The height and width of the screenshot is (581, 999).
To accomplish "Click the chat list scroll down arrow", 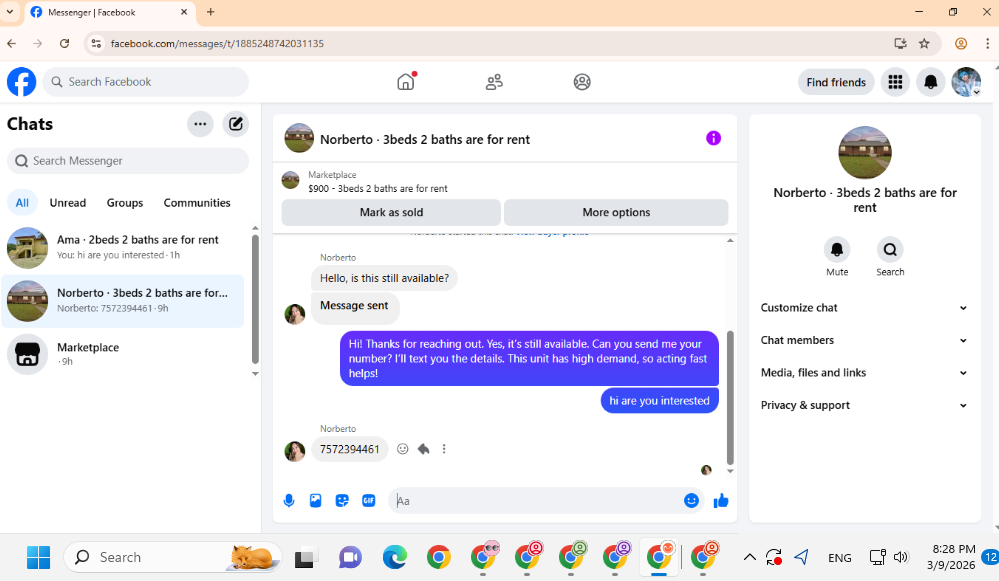I will (x=255, y=374).
